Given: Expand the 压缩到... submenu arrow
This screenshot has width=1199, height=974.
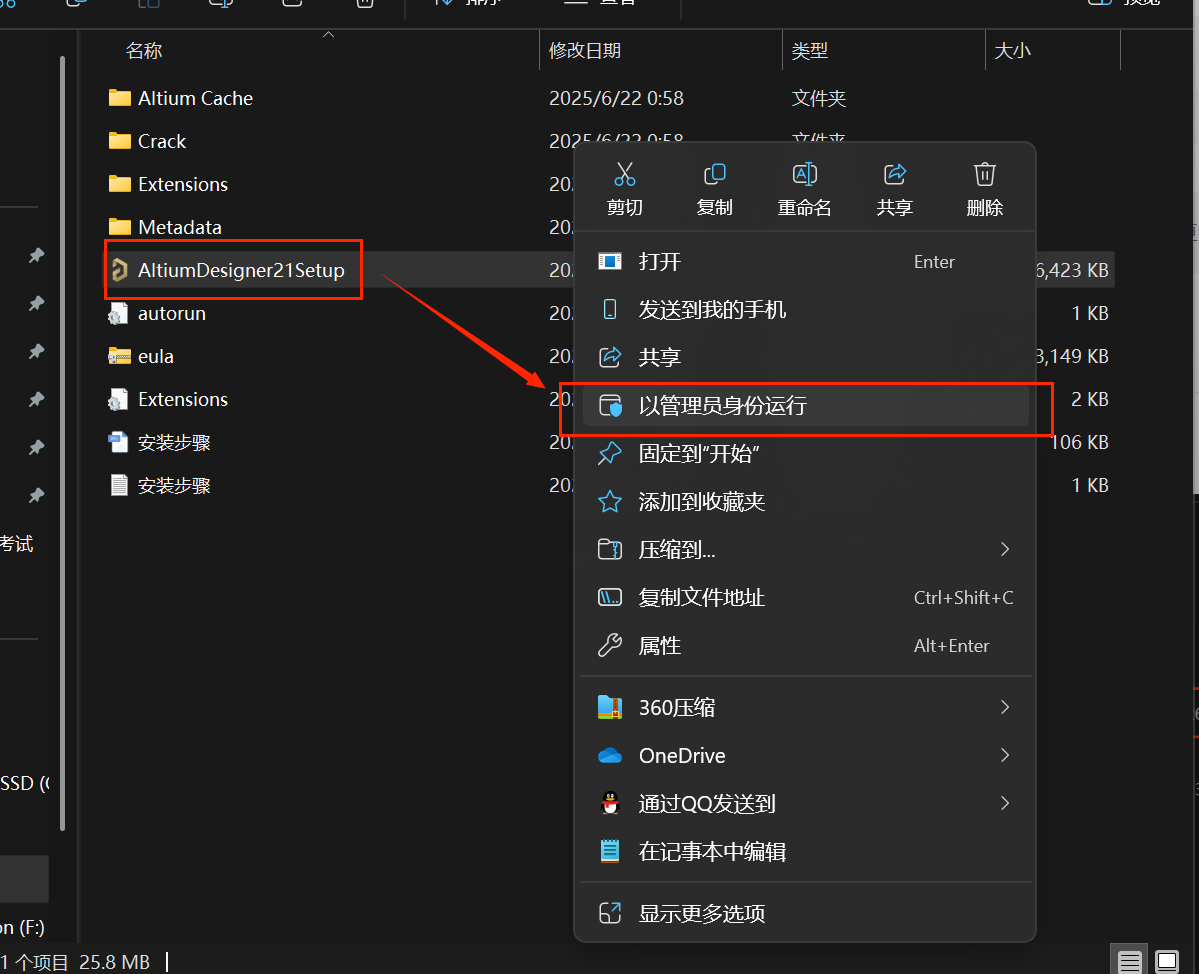Looking at the screenshot, I should [1005, 549].
